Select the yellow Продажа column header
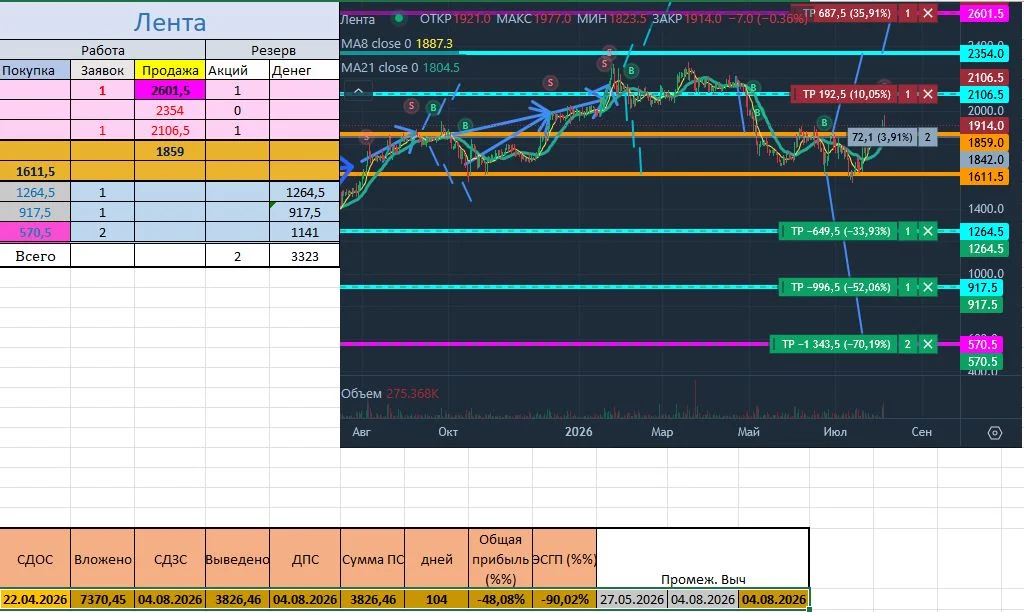Viewport: 1024px width, 612px height. pos(170,70)
